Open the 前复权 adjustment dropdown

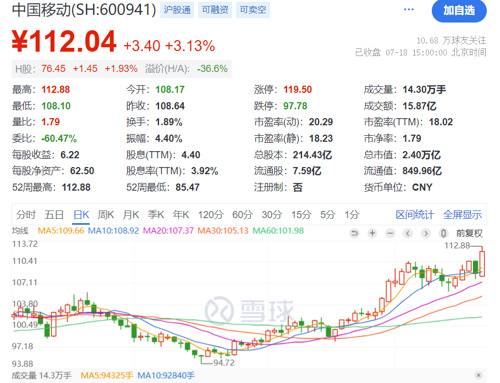click(469, 233)
